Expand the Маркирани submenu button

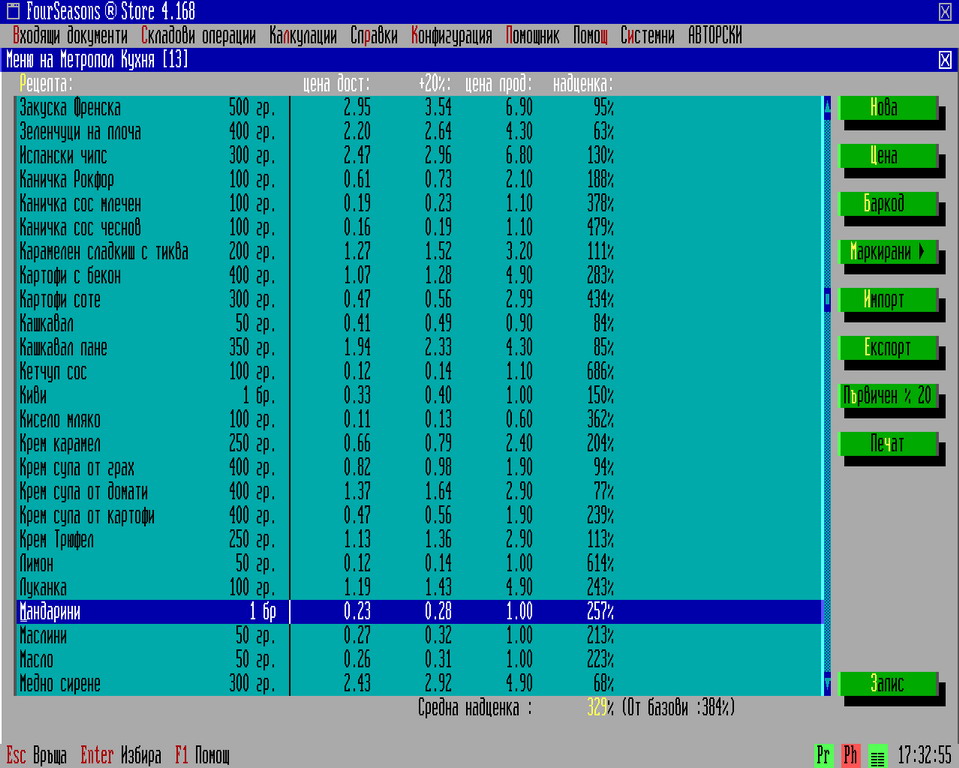pos(888,252)
